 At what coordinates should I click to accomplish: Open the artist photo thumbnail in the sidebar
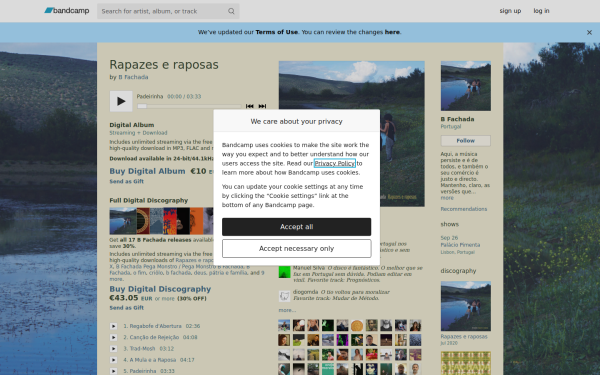[466, 86]
